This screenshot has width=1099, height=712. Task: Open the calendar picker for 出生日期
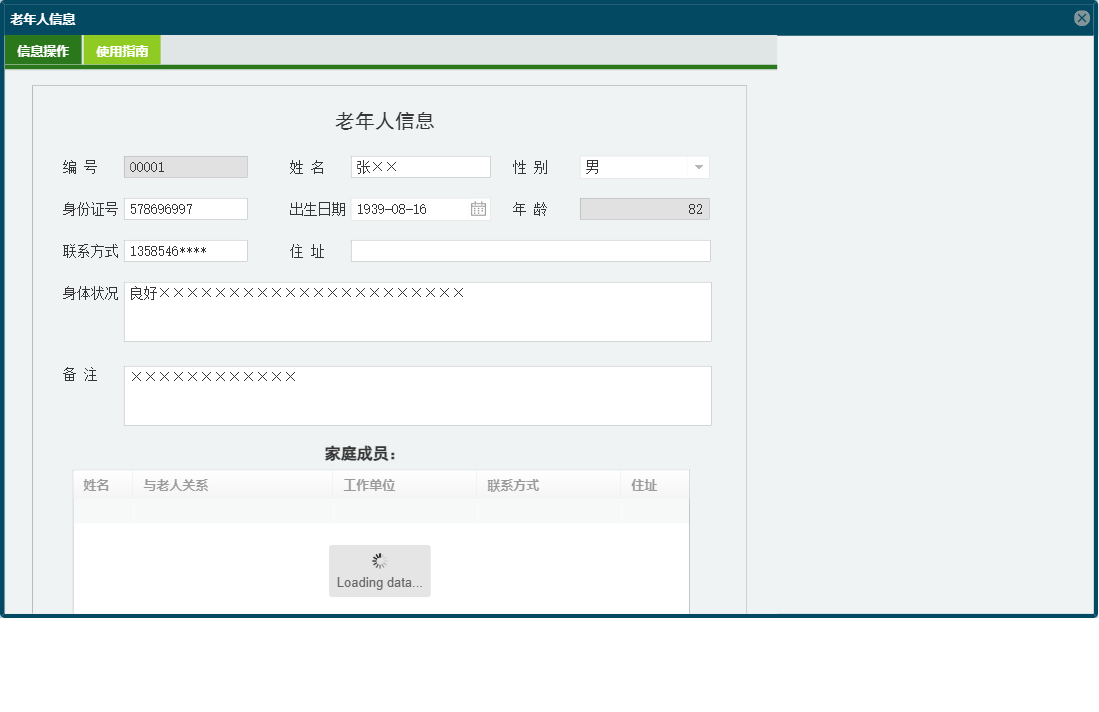[x=478, y=208]
